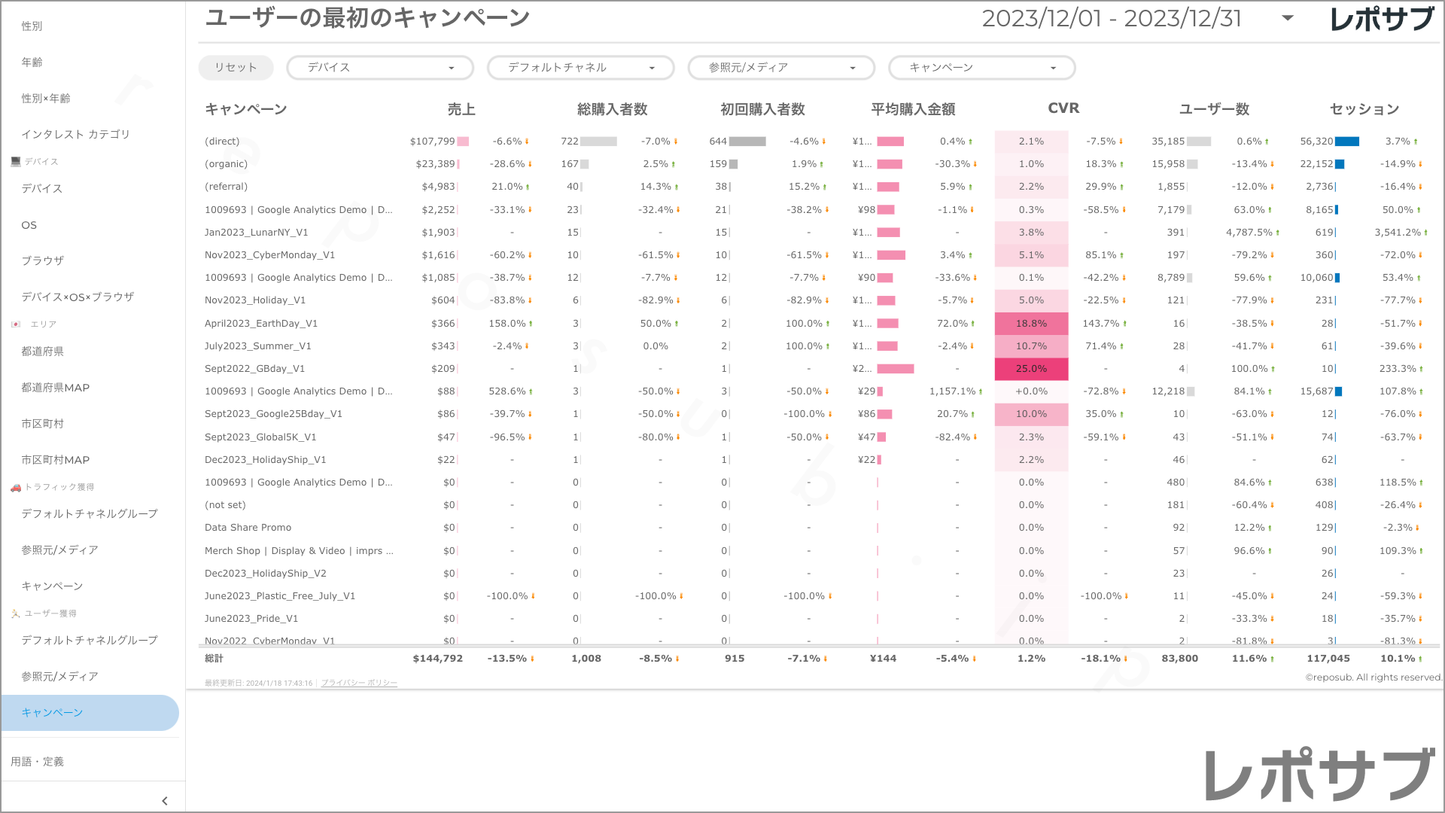Click the Japan flag icon beside エリア
Viewport: 1445px width, 813px height.
point(15,324)
